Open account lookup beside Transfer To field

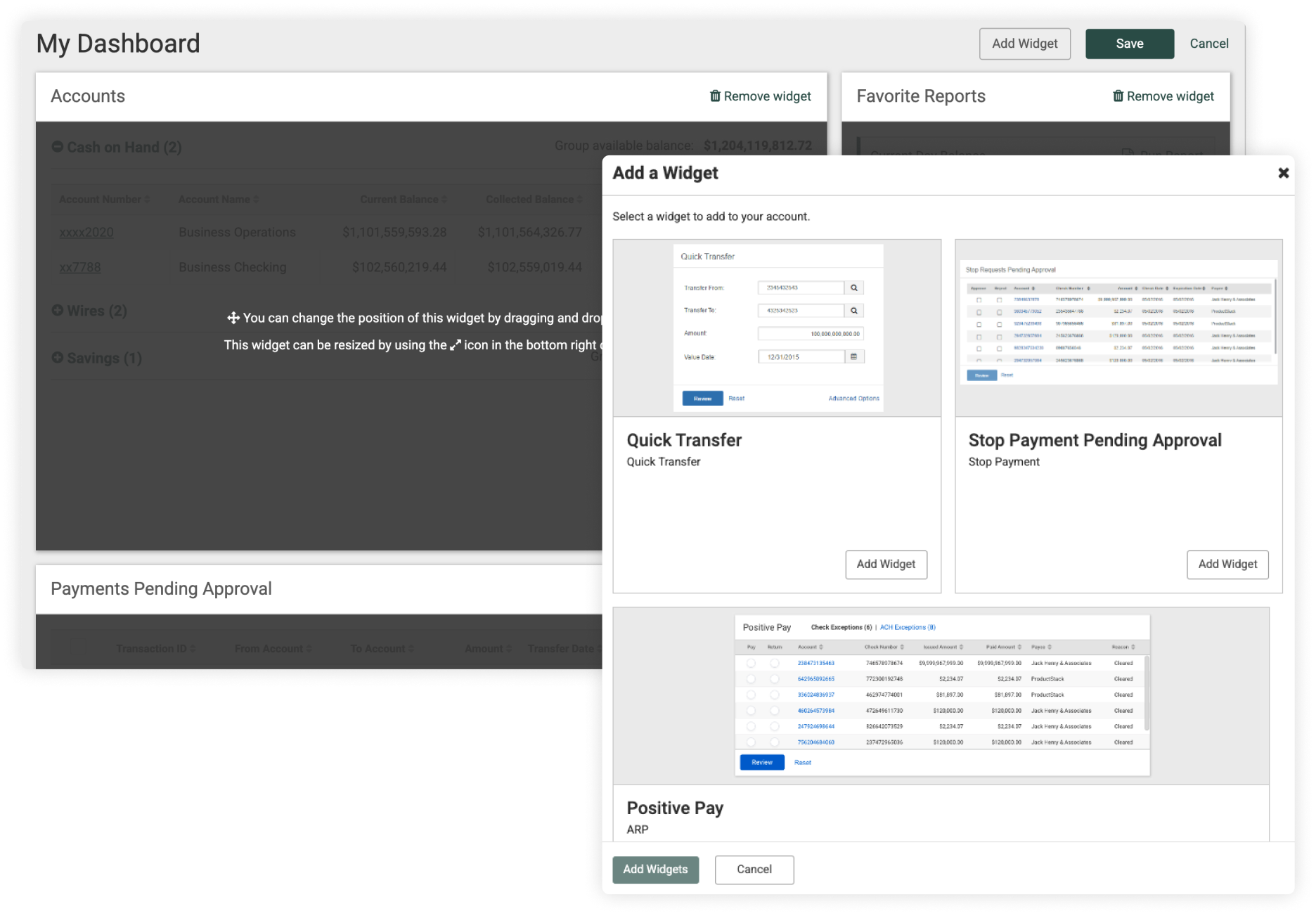[853, 310]
